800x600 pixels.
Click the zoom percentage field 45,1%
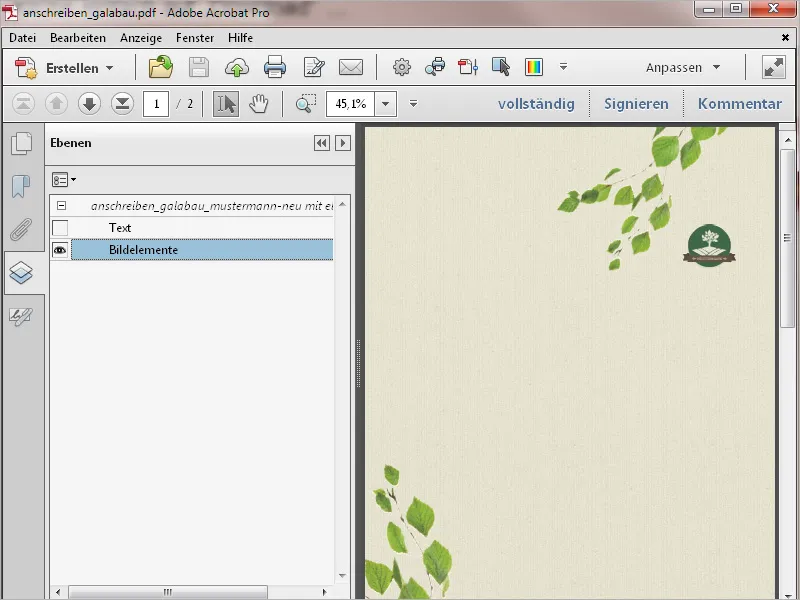tap(351, 104)
